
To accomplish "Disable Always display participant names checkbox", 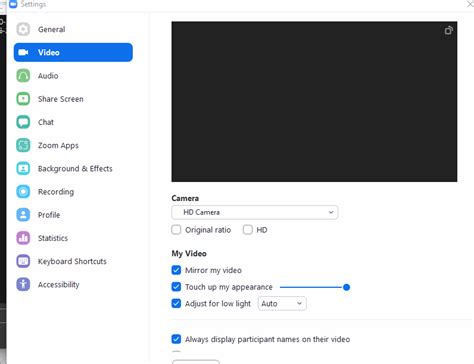I will click(x=176, y=339).
